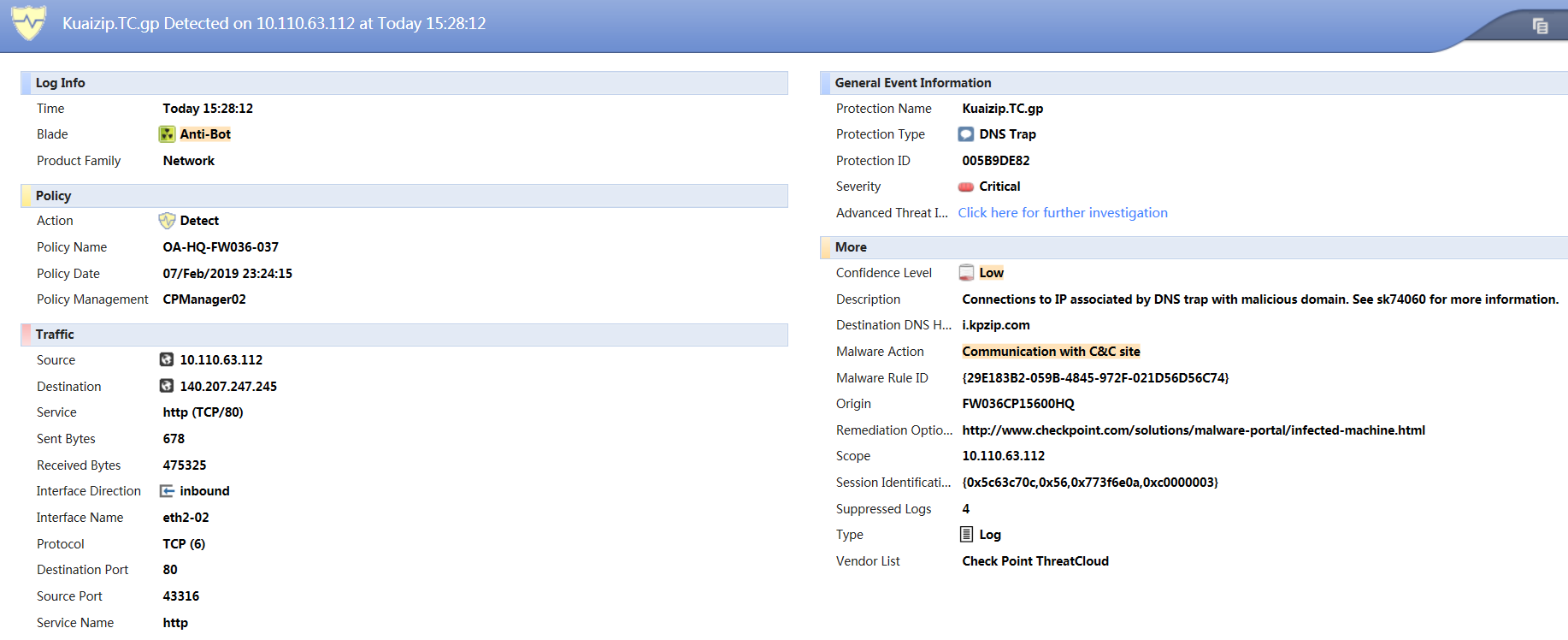This screenshot has width=1568, height=640.
Task: Select the Log Info section header
Action: pos(404,83)
